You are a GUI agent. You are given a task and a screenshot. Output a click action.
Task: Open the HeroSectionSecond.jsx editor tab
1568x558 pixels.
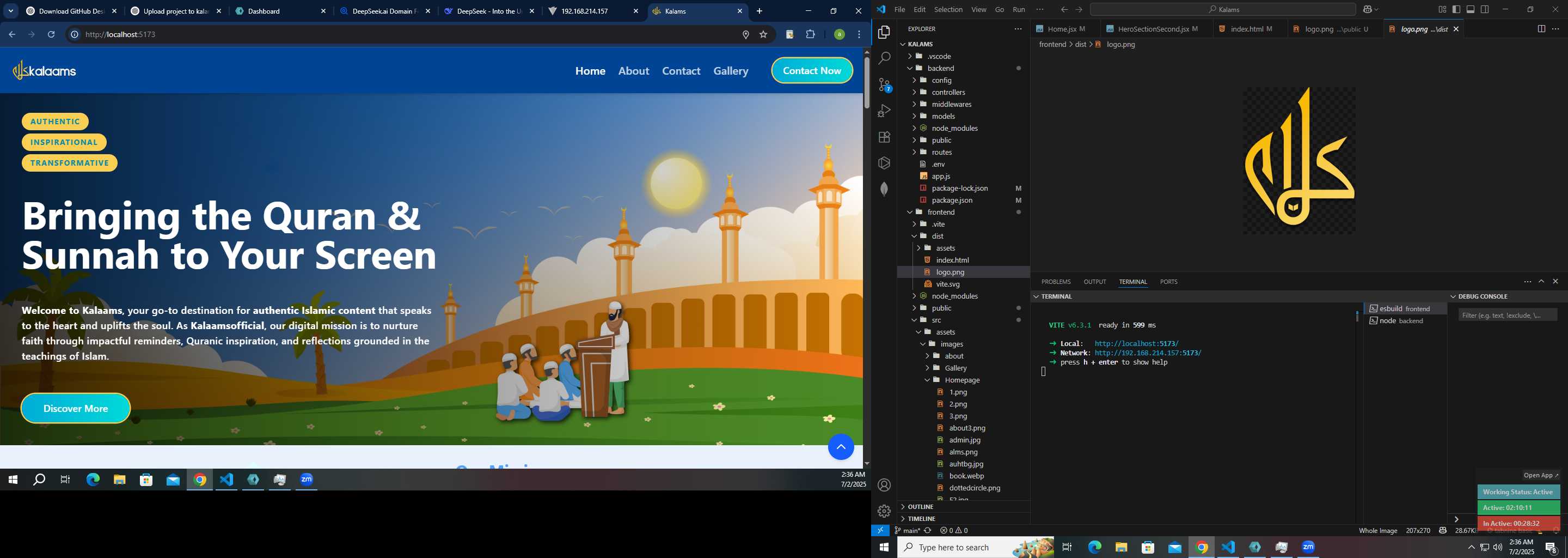click(1156, 29)
